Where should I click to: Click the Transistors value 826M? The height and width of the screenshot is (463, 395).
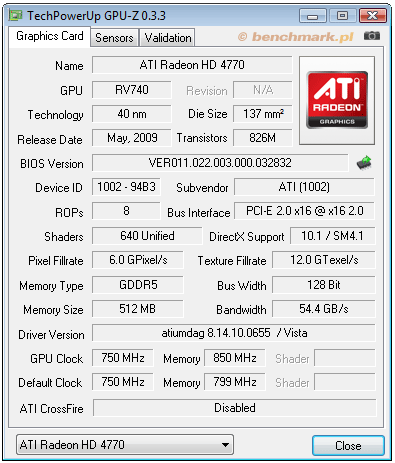[263, 138]
